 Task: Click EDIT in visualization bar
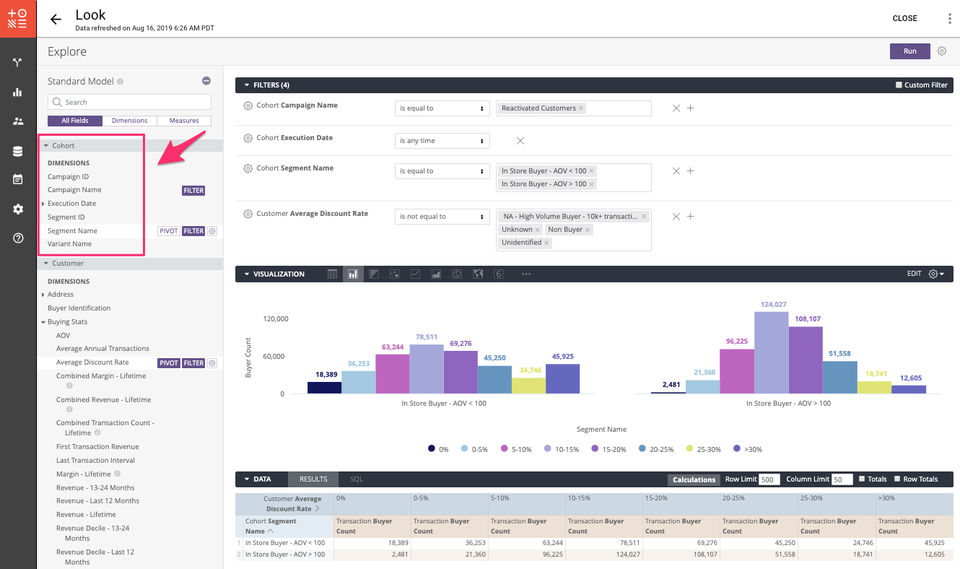(x=913, y=274)
